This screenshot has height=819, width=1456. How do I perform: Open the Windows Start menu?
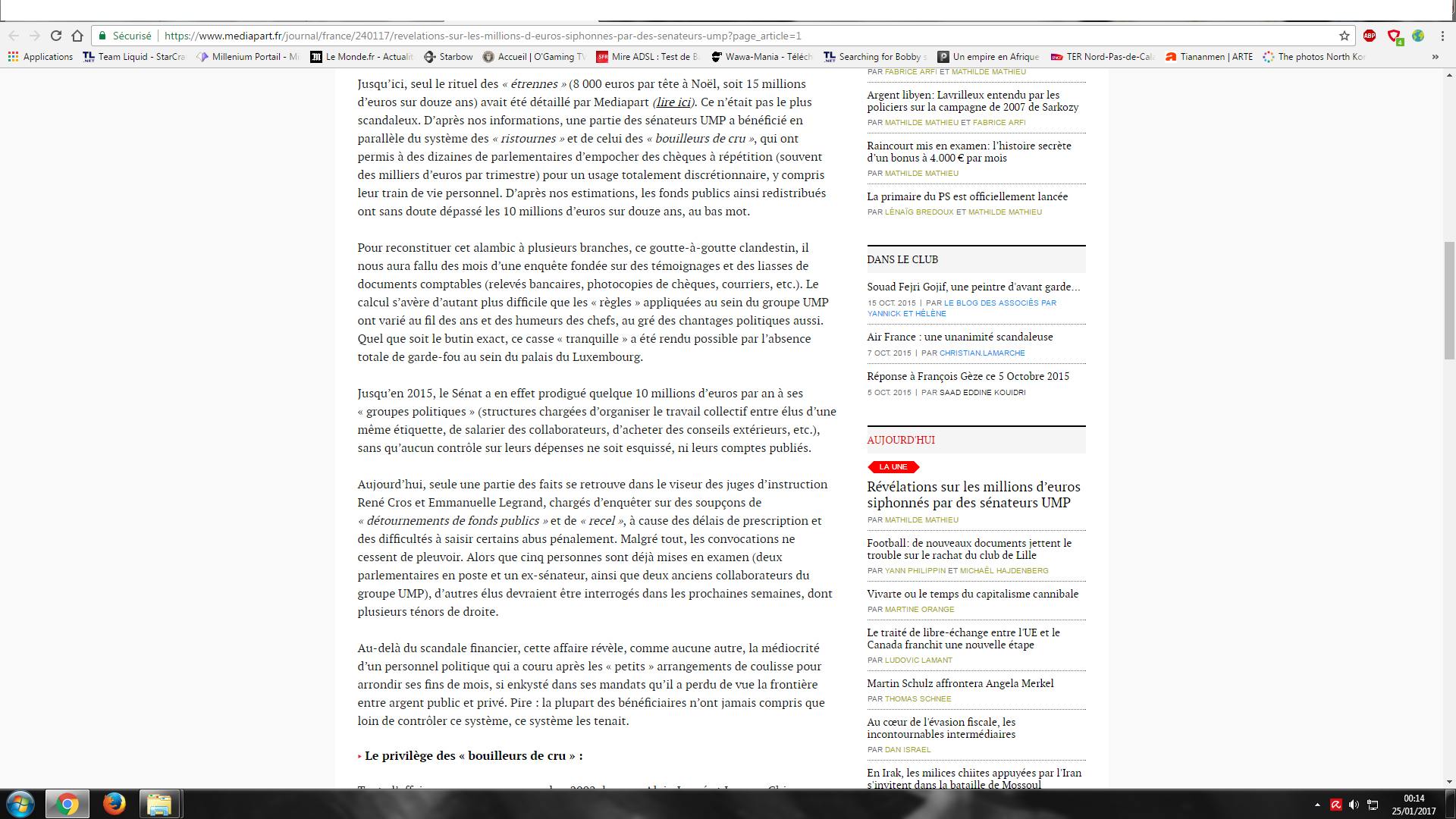click(x=20, y=804)
